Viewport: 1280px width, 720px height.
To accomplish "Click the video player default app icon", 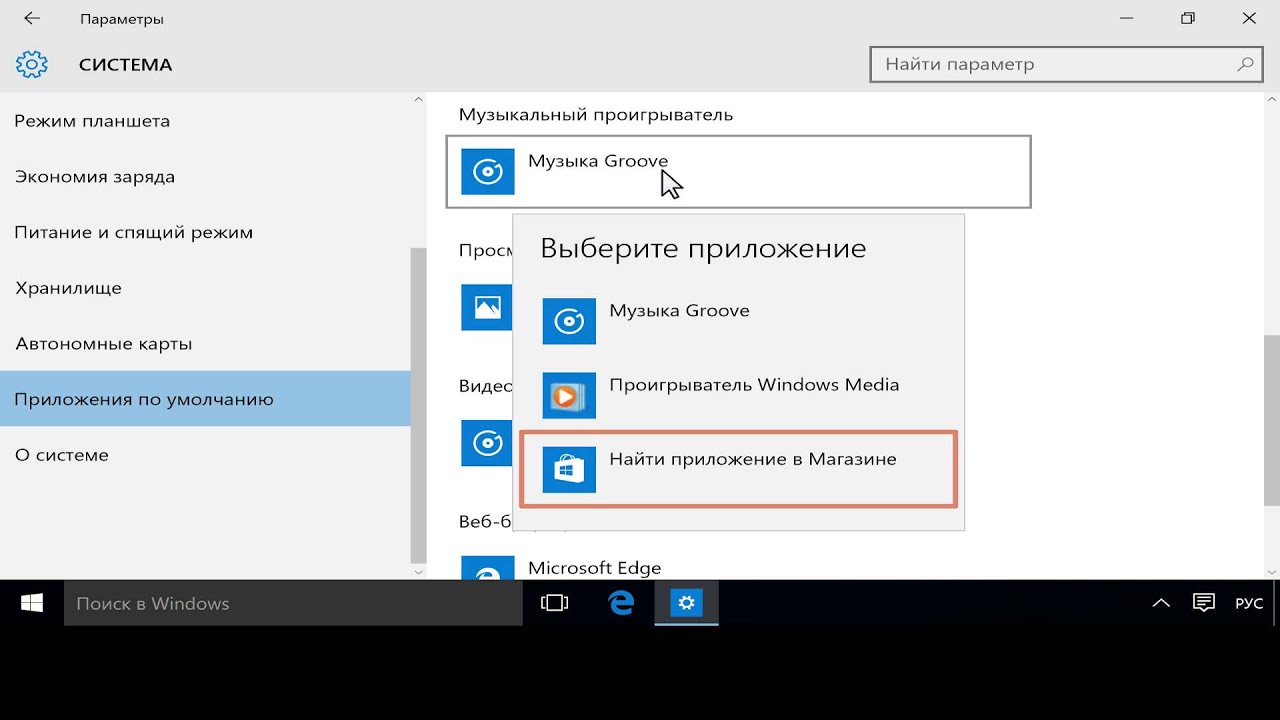I will [486, 443].
